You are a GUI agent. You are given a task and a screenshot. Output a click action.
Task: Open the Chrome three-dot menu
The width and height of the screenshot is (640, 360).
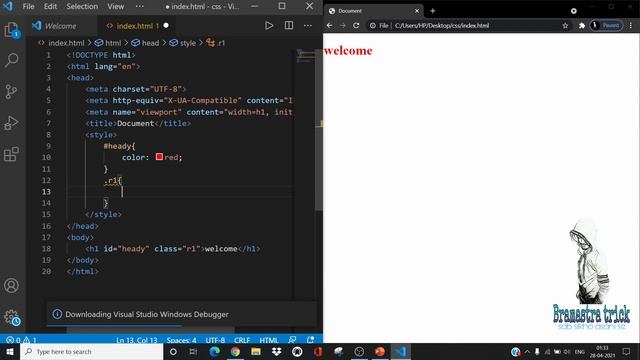(631, 25)
